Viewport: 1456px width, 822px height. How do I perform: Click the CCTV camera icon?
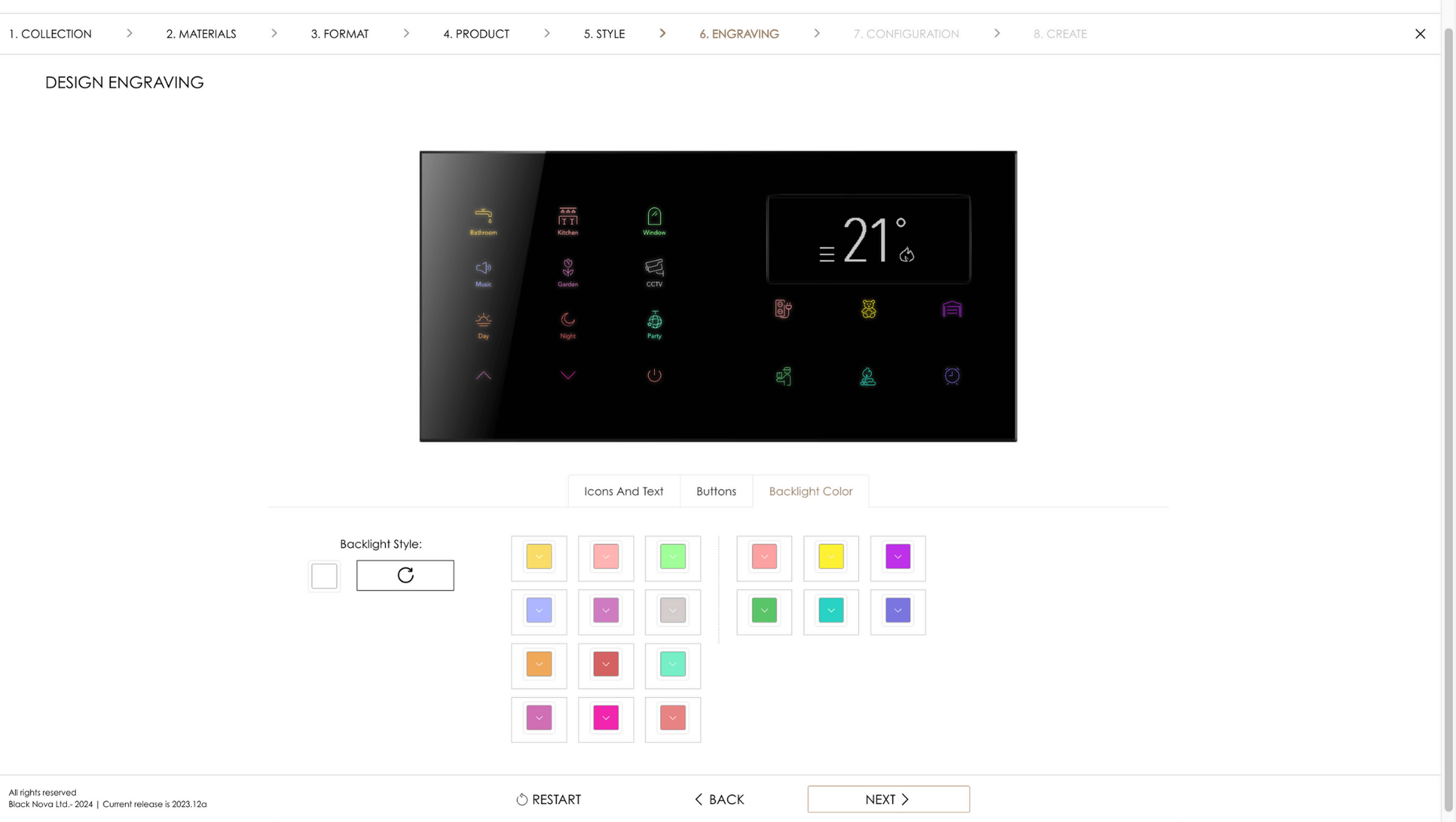(x=654, y=268)
